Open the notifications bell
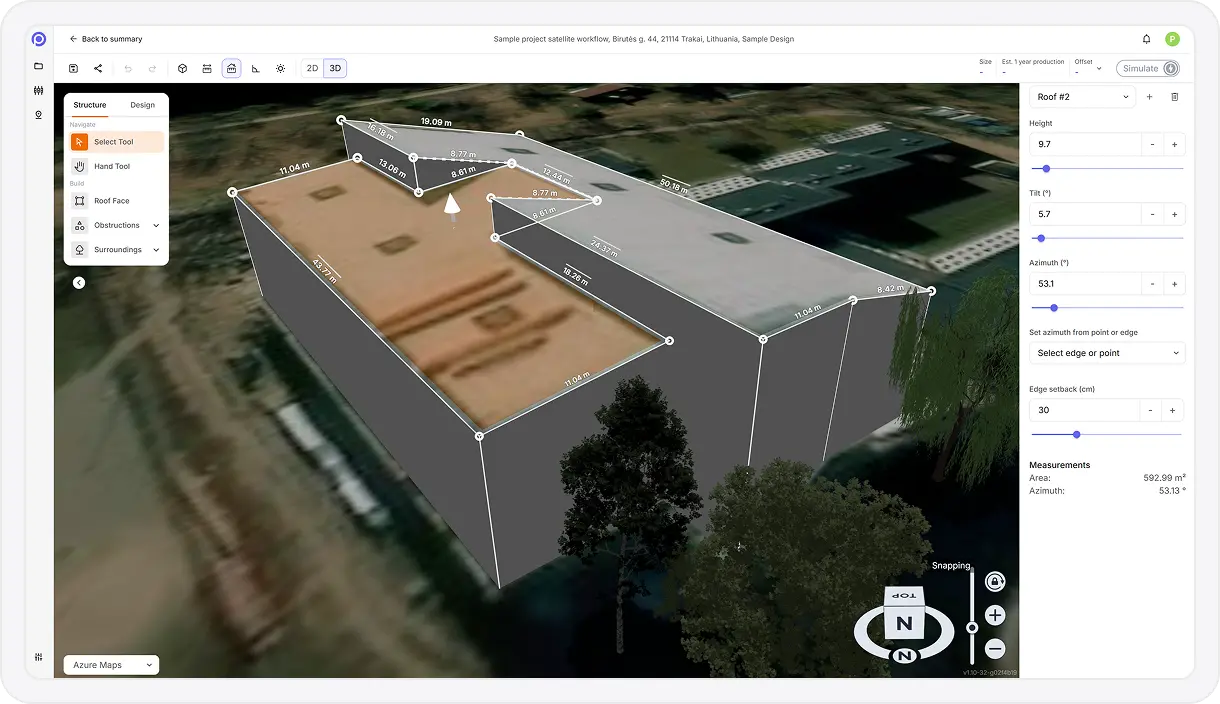The width and height of the screenshot is (1220, 704). [1146, 39]
